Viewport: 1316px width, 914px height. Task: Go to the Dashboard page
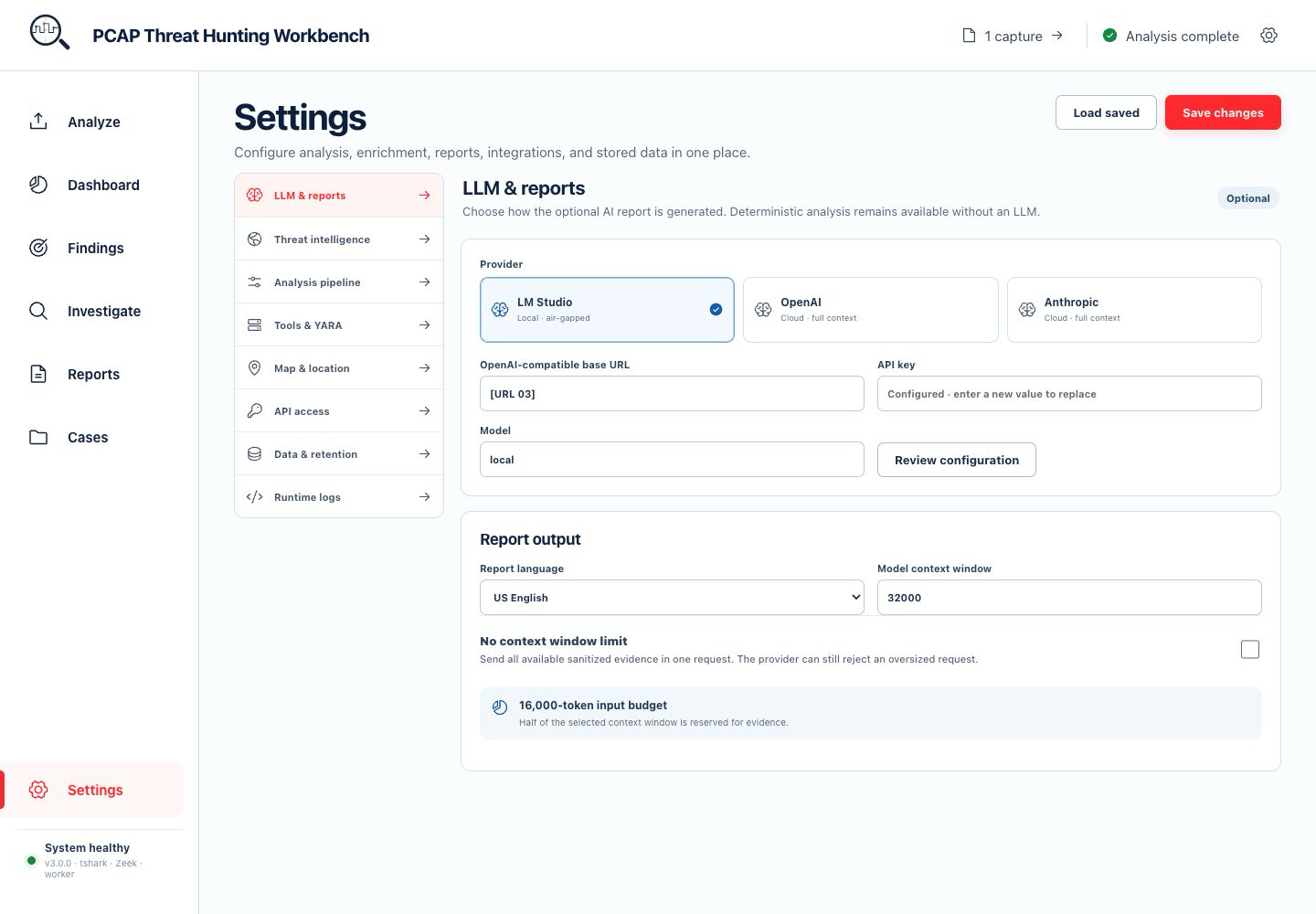click(x=92, y=185)
